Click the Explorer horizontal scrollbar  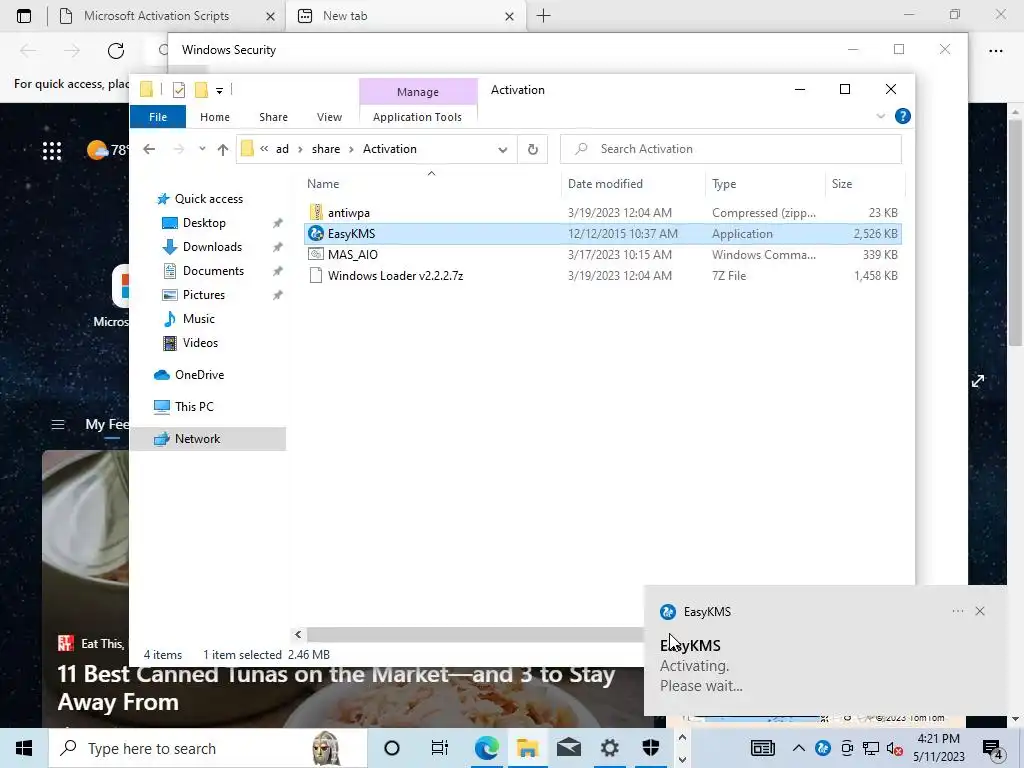(475, 635)
